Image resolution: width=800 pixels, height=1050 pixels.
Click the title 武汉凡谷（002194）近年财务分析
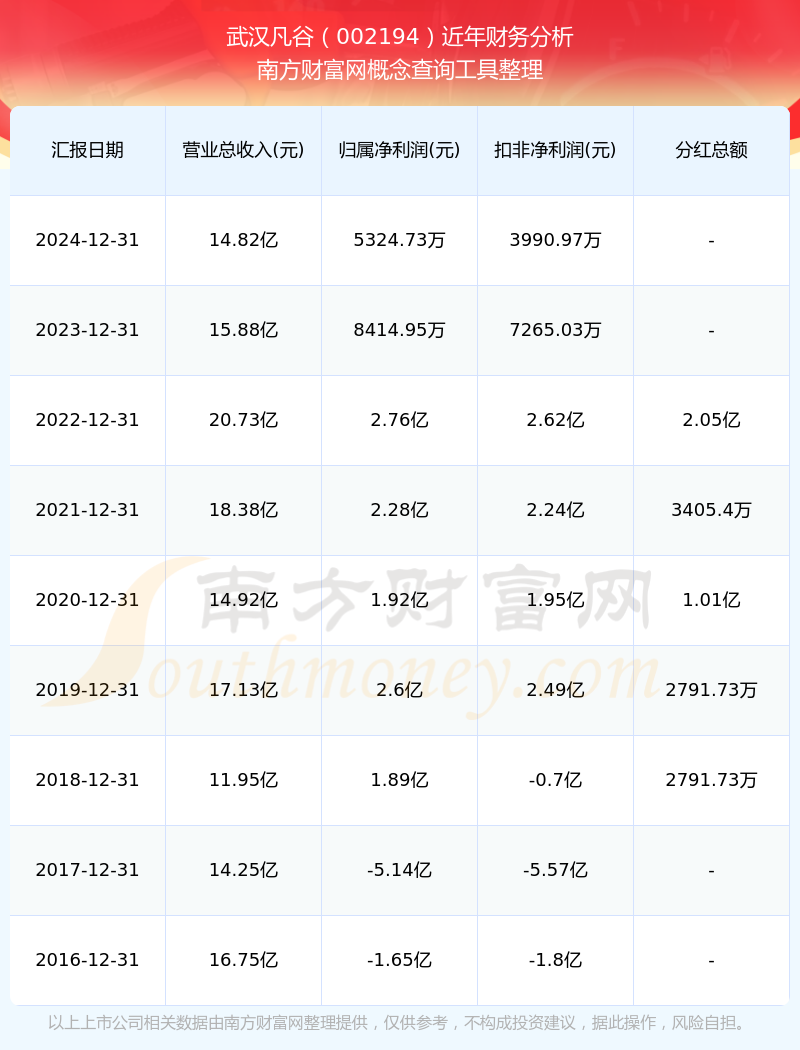click(x=400, y=37)
